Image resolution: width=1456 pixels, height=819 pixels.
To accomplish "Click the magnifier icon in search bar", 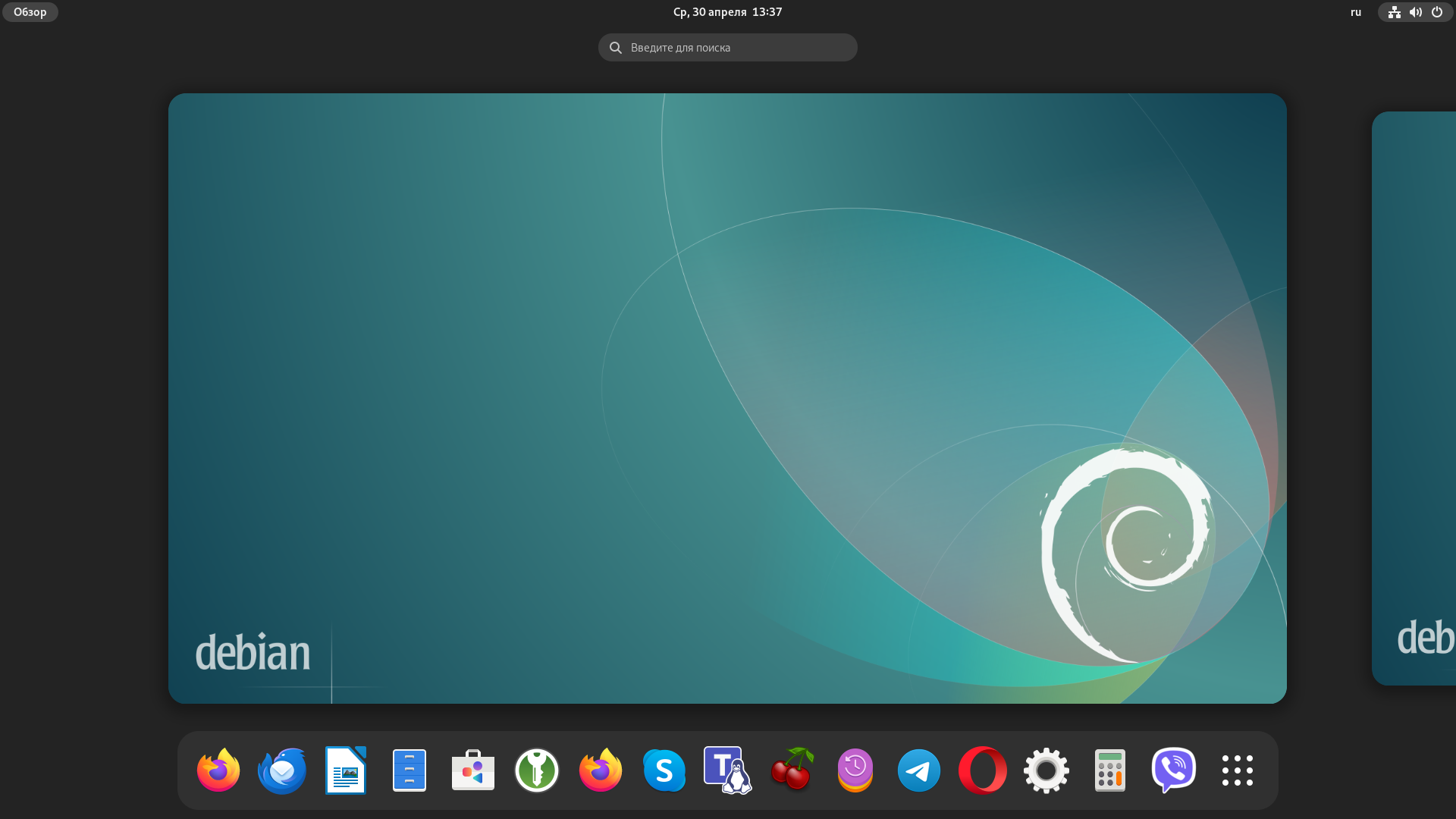I will click(x=616, y=48).
